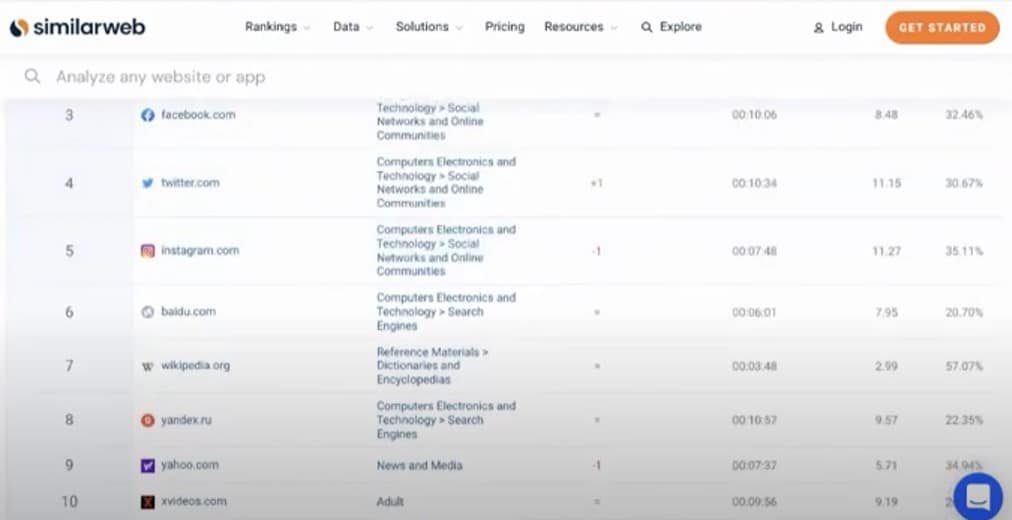Click the 00:10:57 visit duration
This screenshot has height=520, width=1012.
(x=754, y=421)
